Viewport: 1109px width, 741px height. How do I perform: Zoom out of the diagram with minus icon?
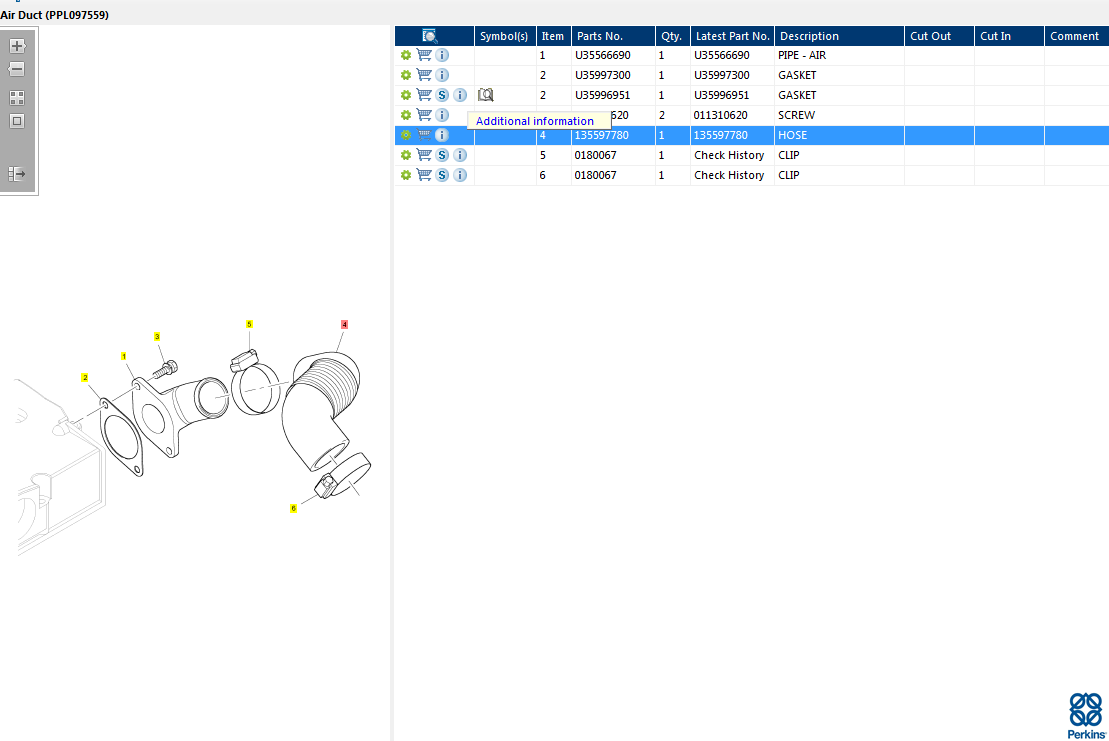point(17,69)
